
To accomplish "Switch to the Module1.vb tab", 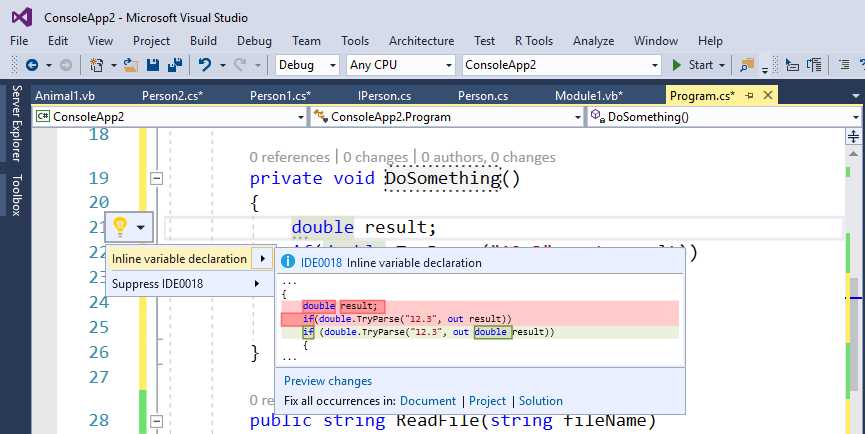I will coord(589,96).
